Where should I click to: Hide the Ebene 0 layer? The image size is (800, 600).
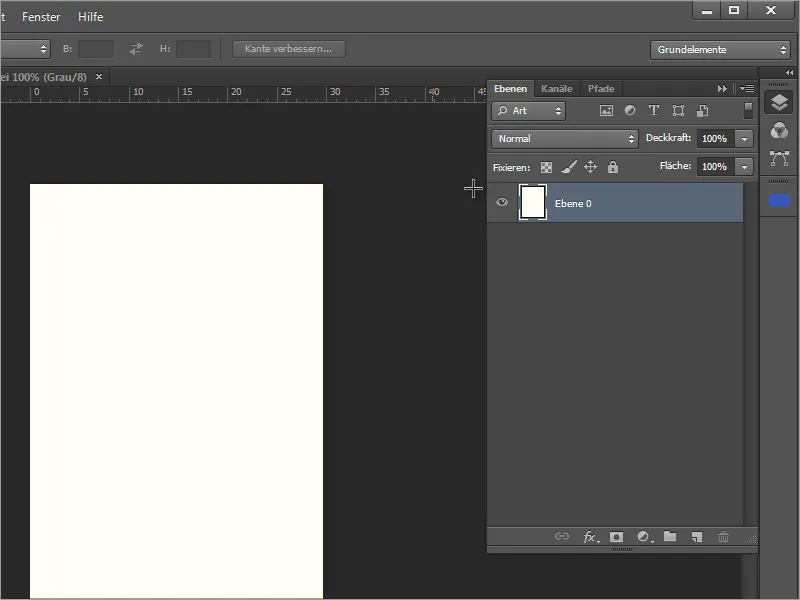[502, 202]
